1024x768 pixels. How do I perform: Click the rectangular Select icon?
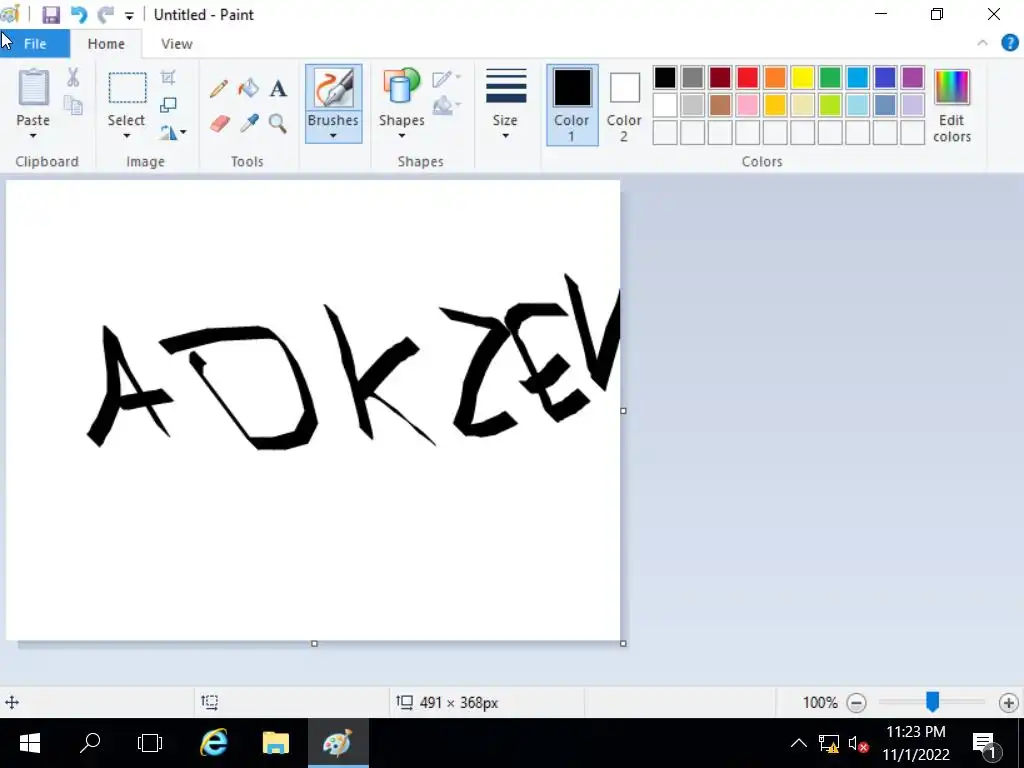point(127,88)
